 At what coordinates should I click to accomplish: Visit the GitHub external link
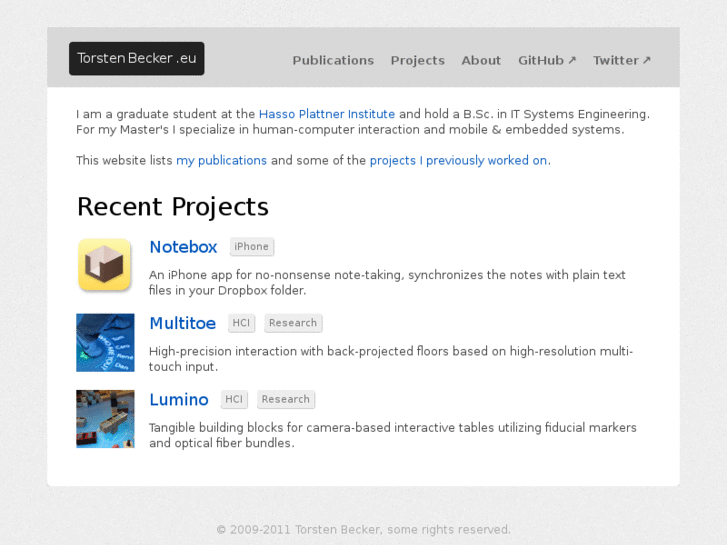547,61
